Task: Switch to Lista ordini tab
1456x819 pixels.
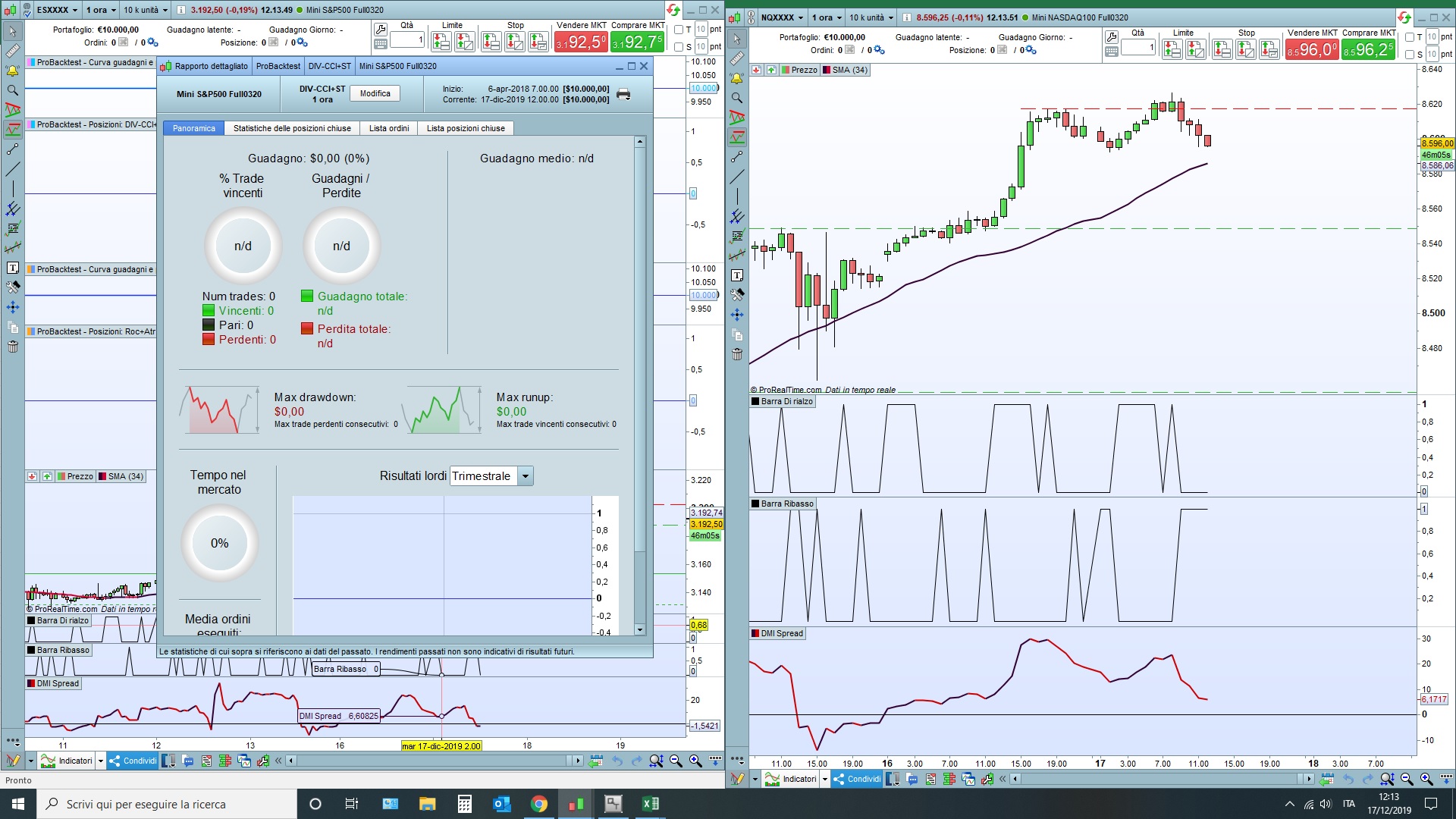Action: [x=388, y=128]
